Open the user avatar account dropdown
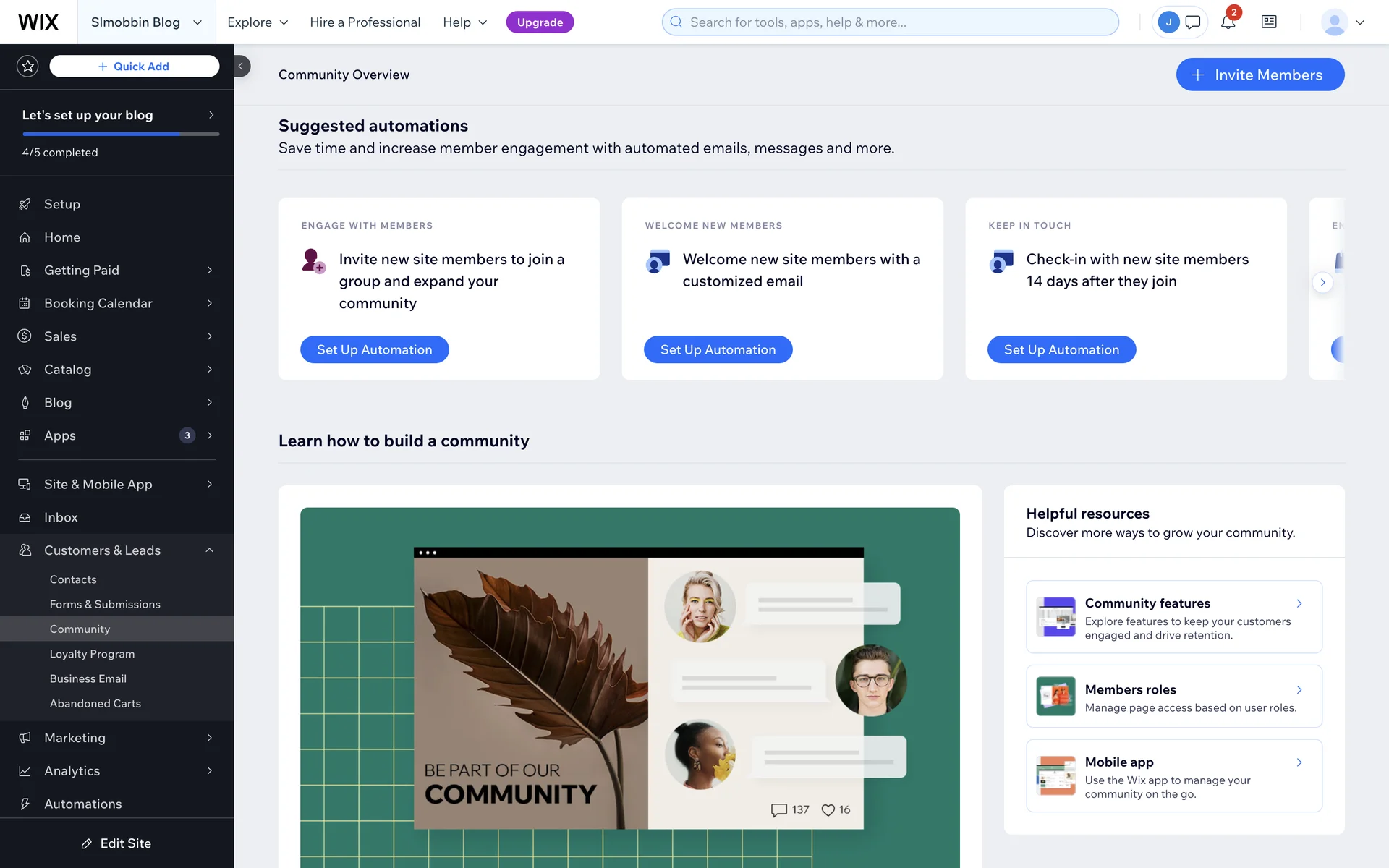The width and height of the screenshot is (1389, 868). click(1343, 22)
